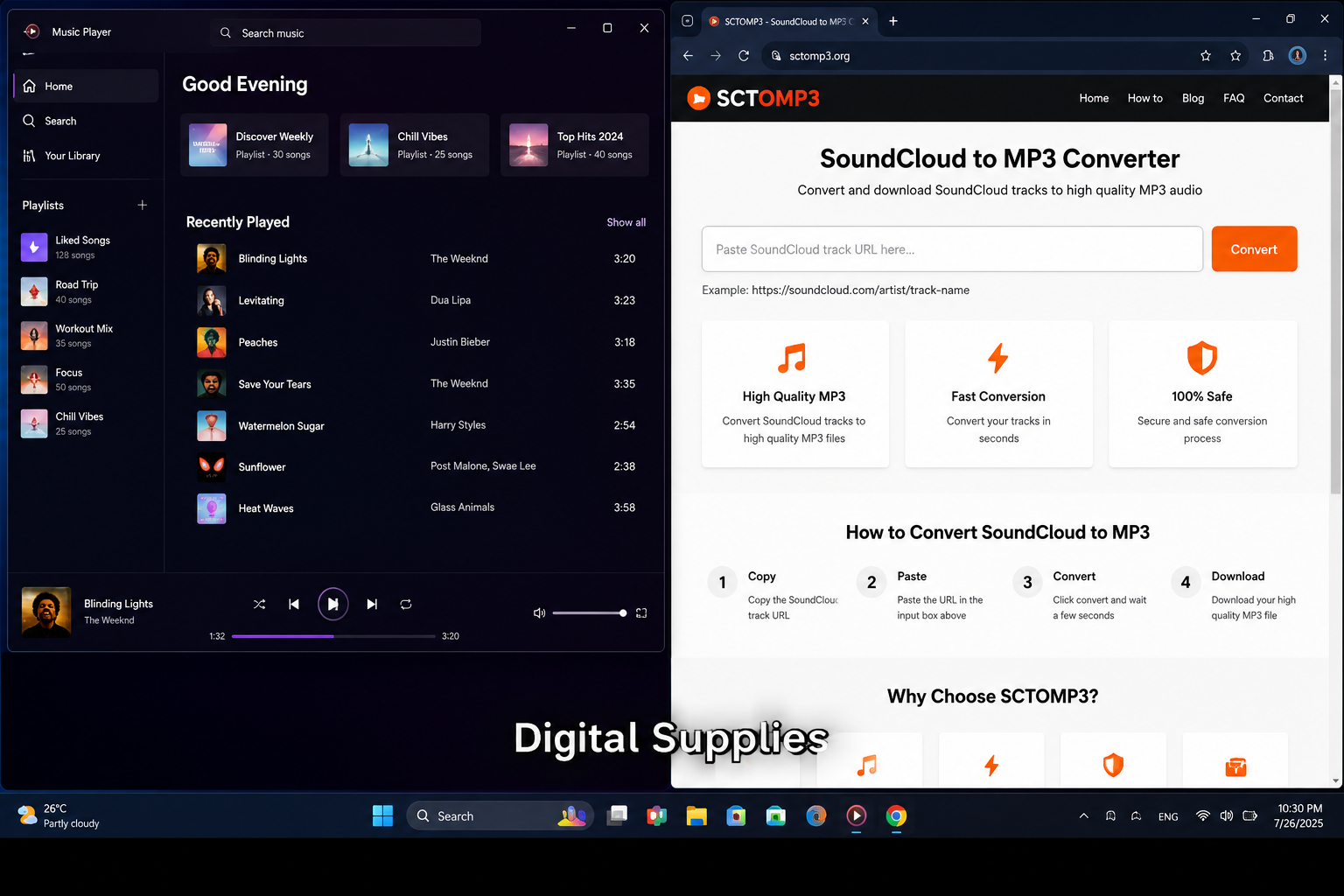The width and height of the screenshot is (1344, 896).
Task: Click the Fast Conversion lightning icon
Action: coord(998,358)
